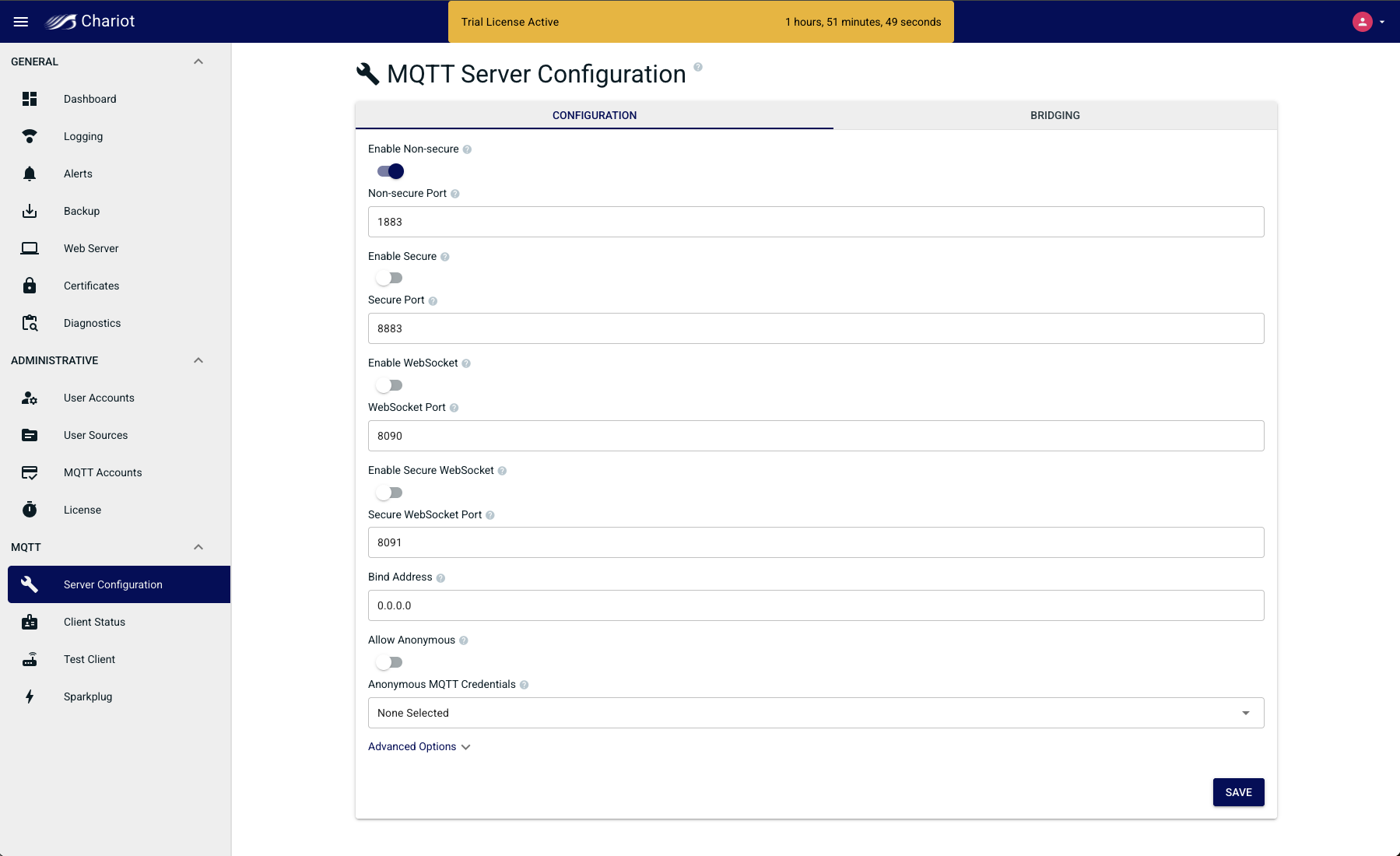Image resolution: width=1400 pixels, height=856 pixels.
Task: Turn on the Enable Secure switch
Action: [x=389, y=278]
